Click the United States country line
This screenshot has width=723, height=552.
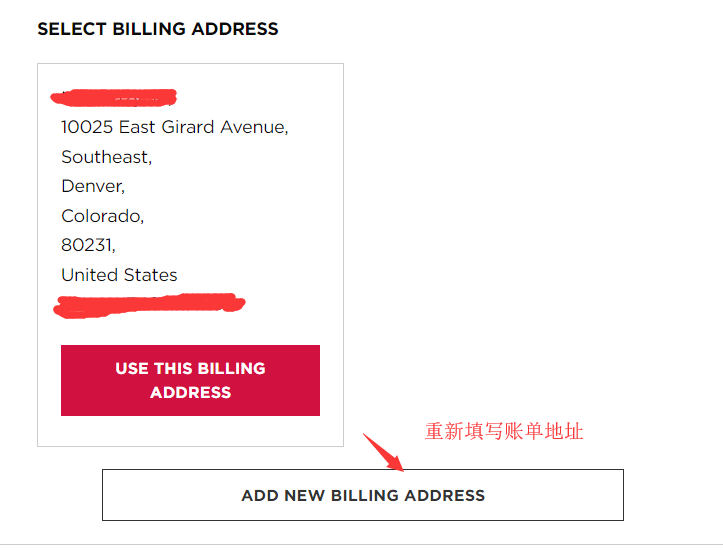(x=119, y=275)
